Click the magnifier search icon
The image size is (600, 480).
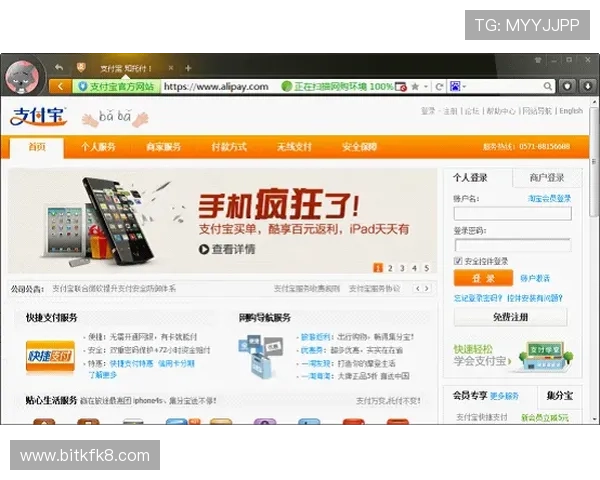pos(548,87)
